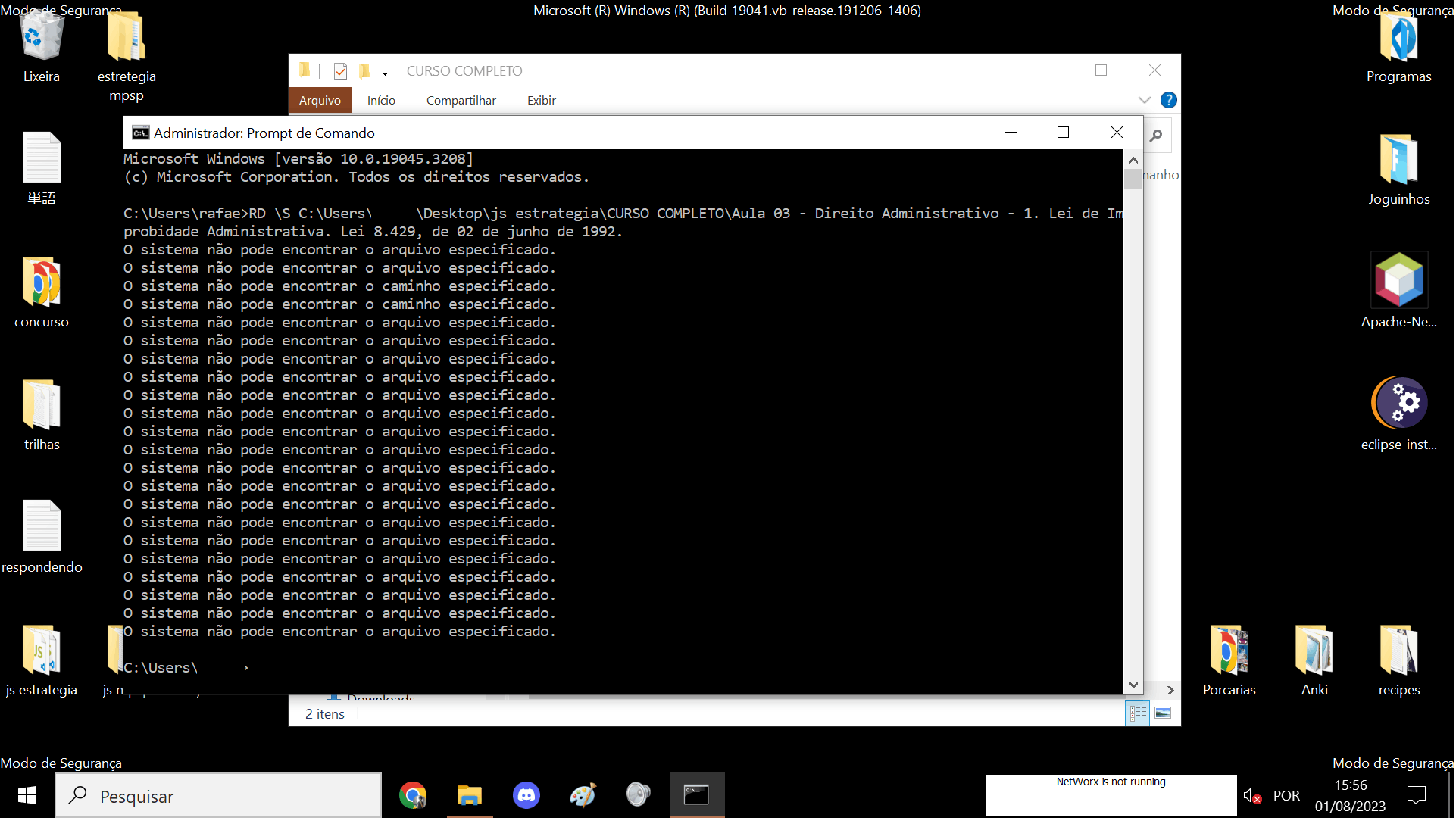Image resolution: width=1456 pixels, height=824 pixels.
Task: Click the Arquivo menu tab
Action: pos(320,99)
